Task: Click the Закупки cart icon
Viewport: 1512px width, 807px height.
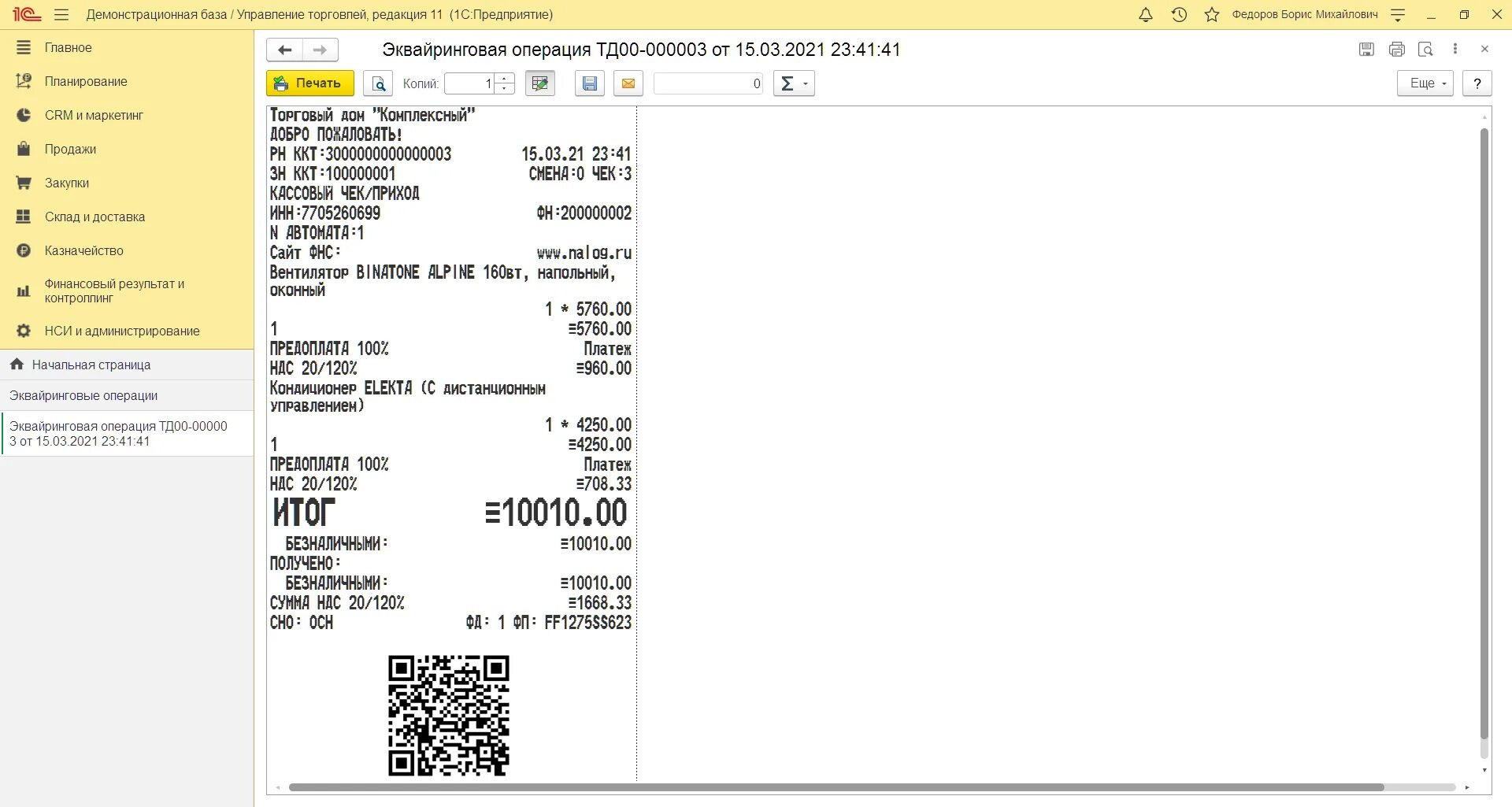Action: [24, 183]
